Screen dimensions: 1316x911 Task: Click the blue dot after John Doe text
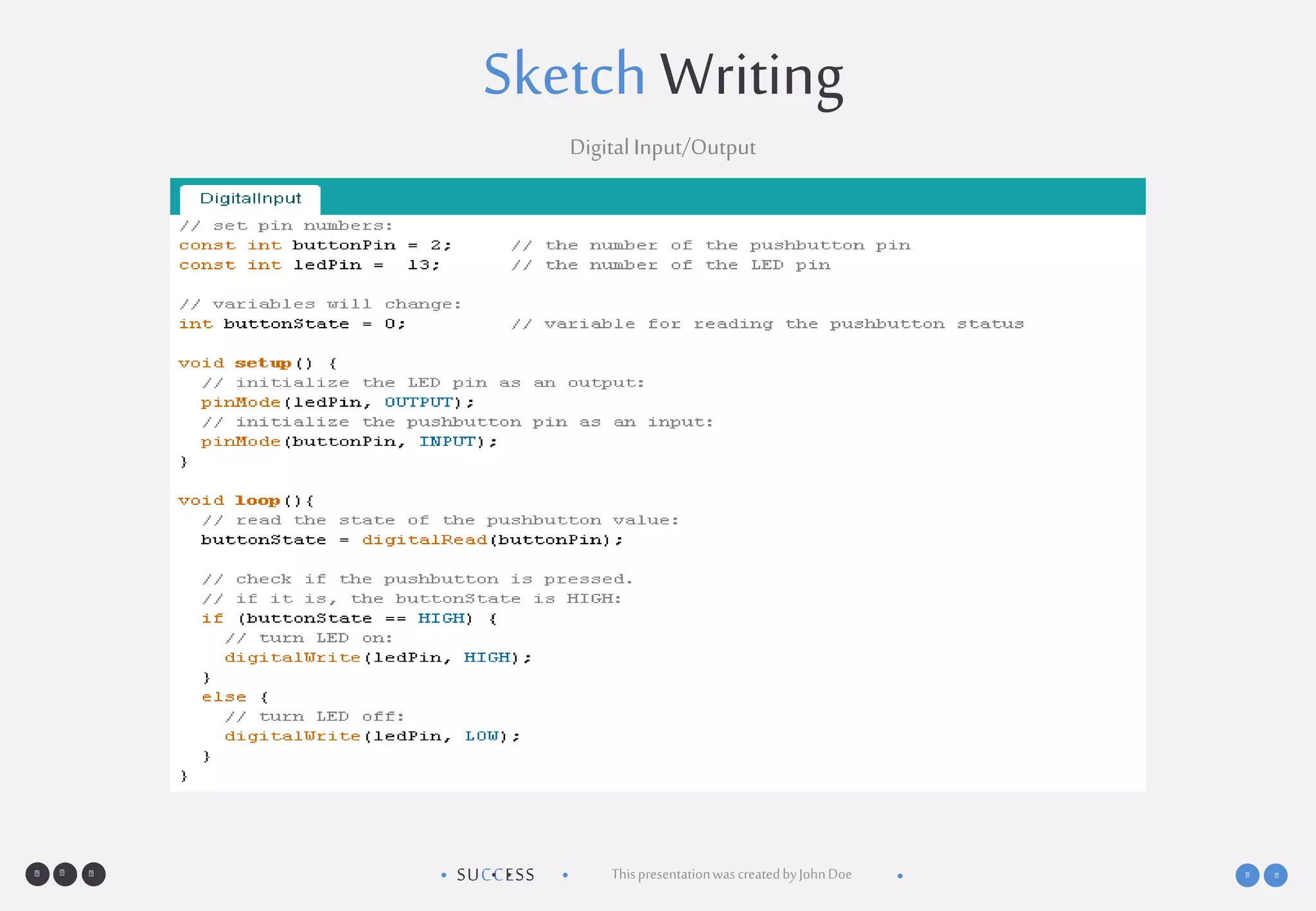(900, 876)
